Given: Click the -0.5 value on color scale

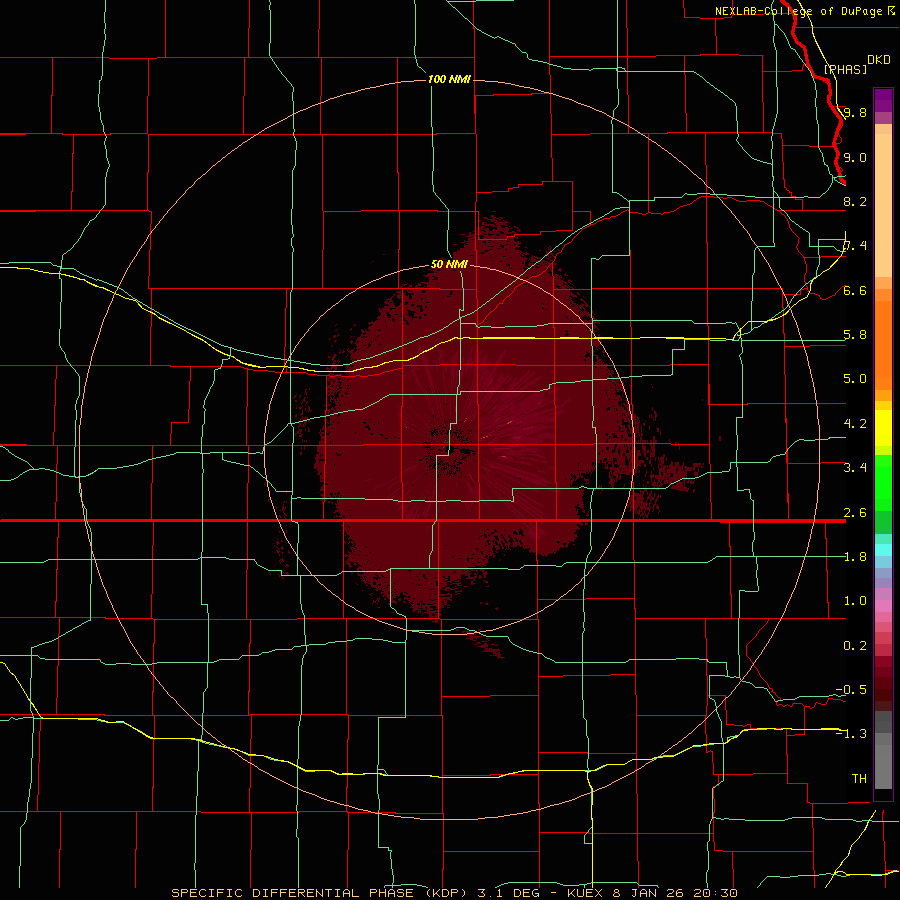Looking at the screenshot, I should tap(851, 690).
